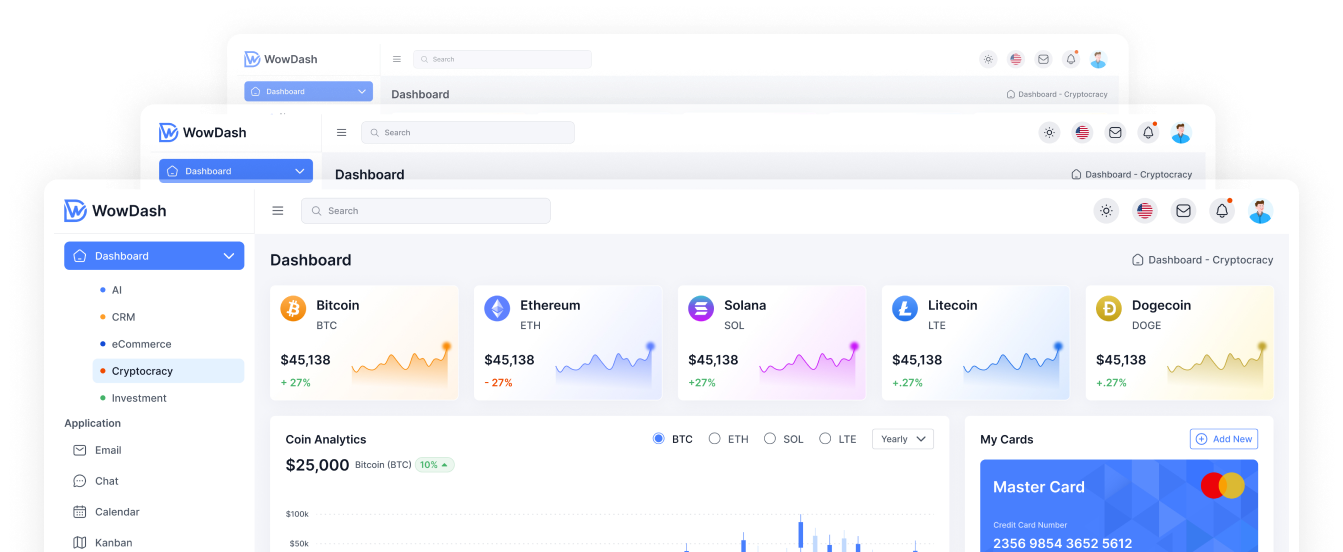Viewport: 1343px width, 552px height.
Task: Open the Yearly period dropdown
Action: 903,439
